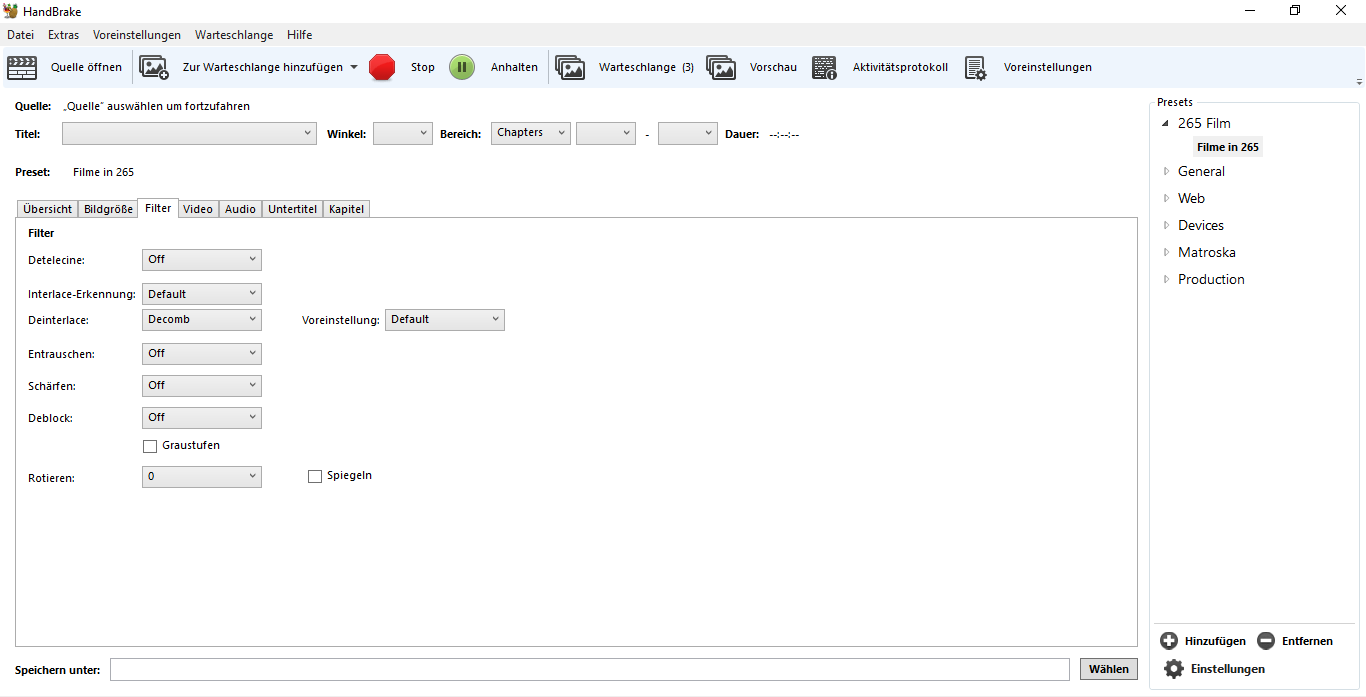1366x697 pixels.
Task: Switch to the Bildgröße tab
Action: 108,209
